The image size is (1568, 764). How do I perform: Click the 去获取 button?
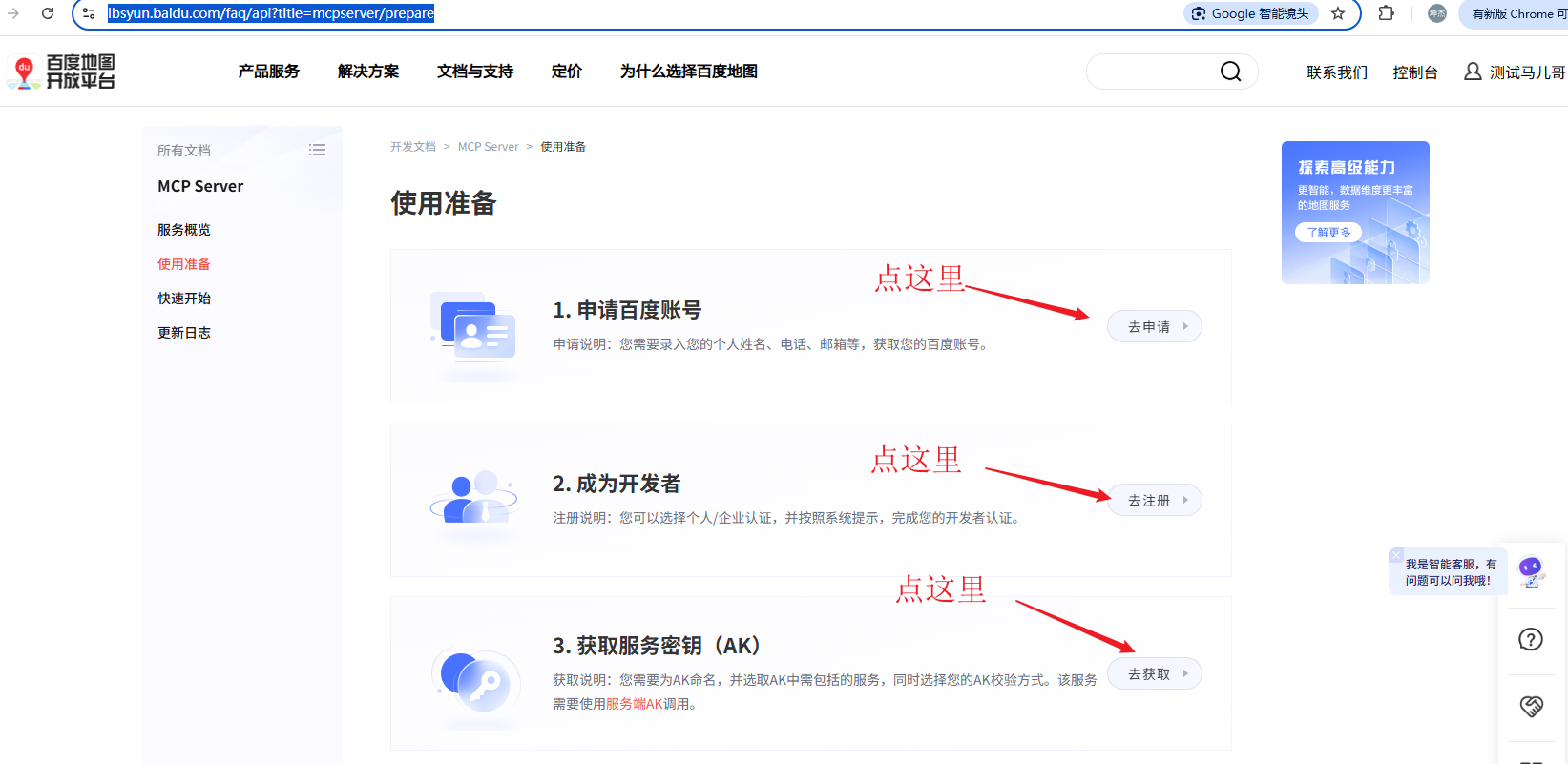pos(1155,673)
